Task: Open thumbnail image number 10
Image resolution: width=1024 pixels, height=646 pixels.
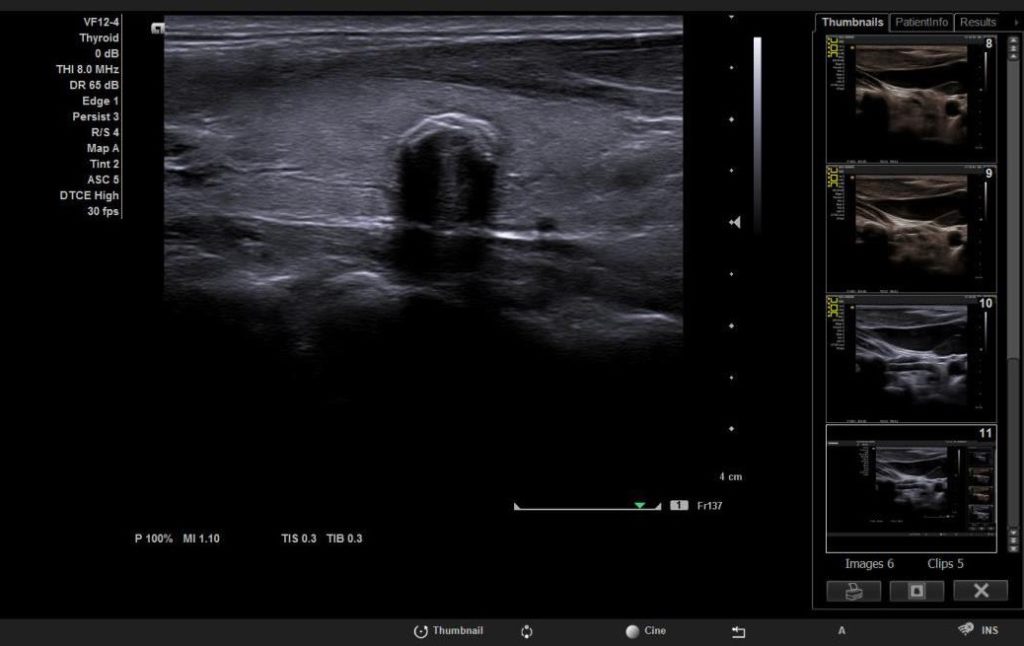Action: [x=911, y=356]
